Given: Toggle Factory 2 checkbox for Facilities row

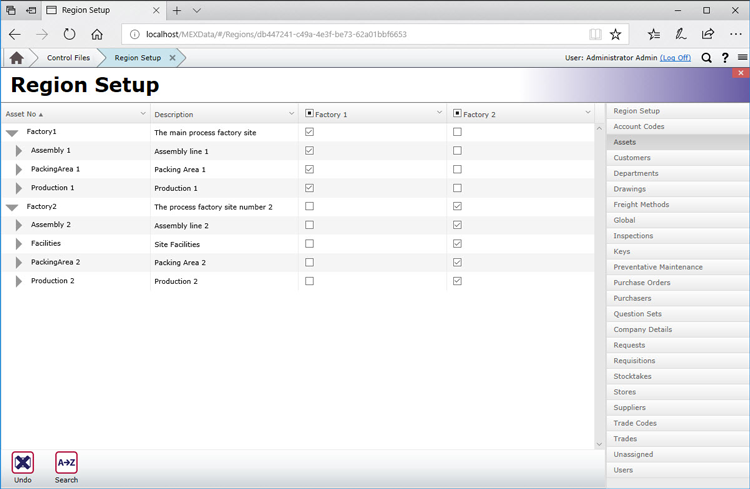Looking at the screenshot, I should (x=457, y=244).
